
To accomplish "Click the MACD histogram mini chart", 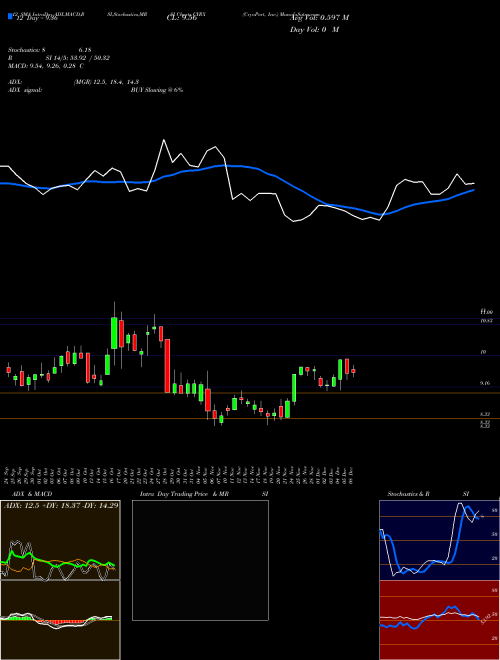I will point(60,620).
